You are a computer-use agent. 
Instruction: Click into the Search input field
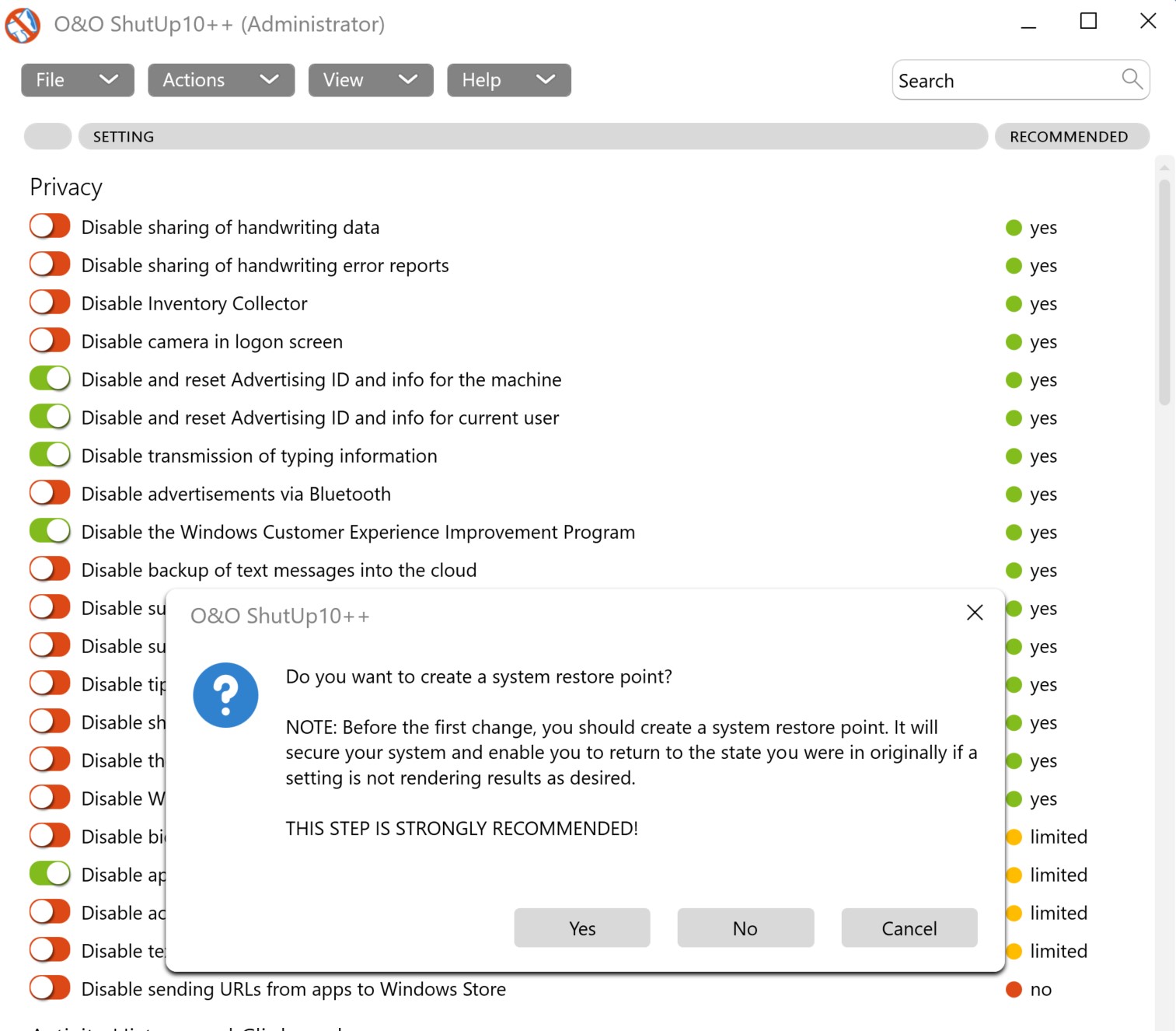coord(1003,81)
